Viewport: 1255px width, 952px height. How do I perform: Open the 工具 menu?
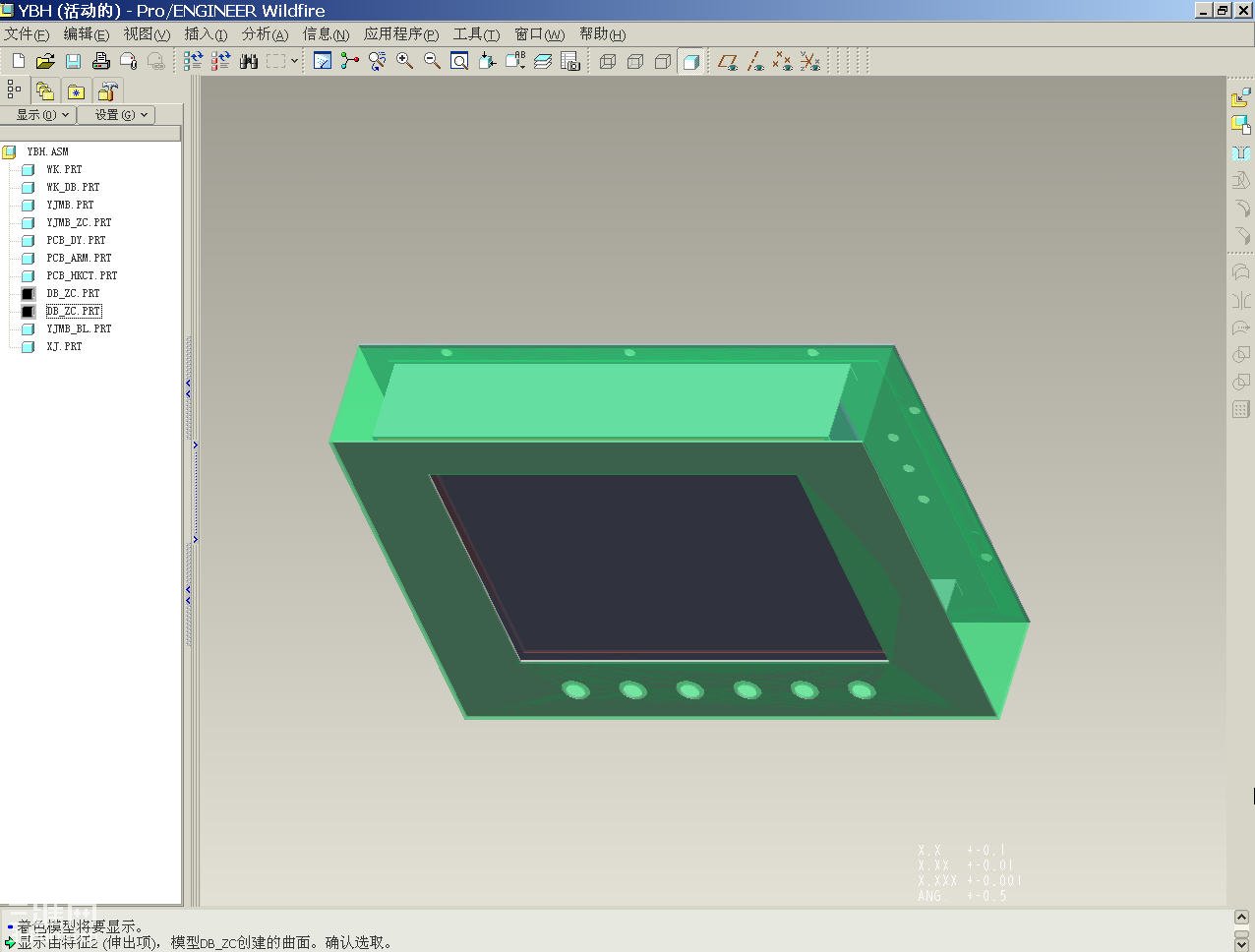476,34
